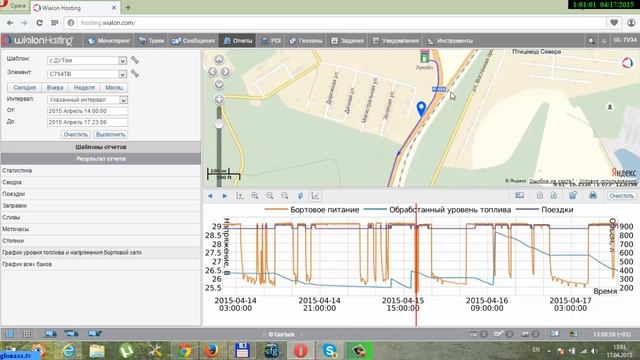Expand the Шаблон dropdown
The height and width of the screenshot is (360, 640).
coord(122,60)
